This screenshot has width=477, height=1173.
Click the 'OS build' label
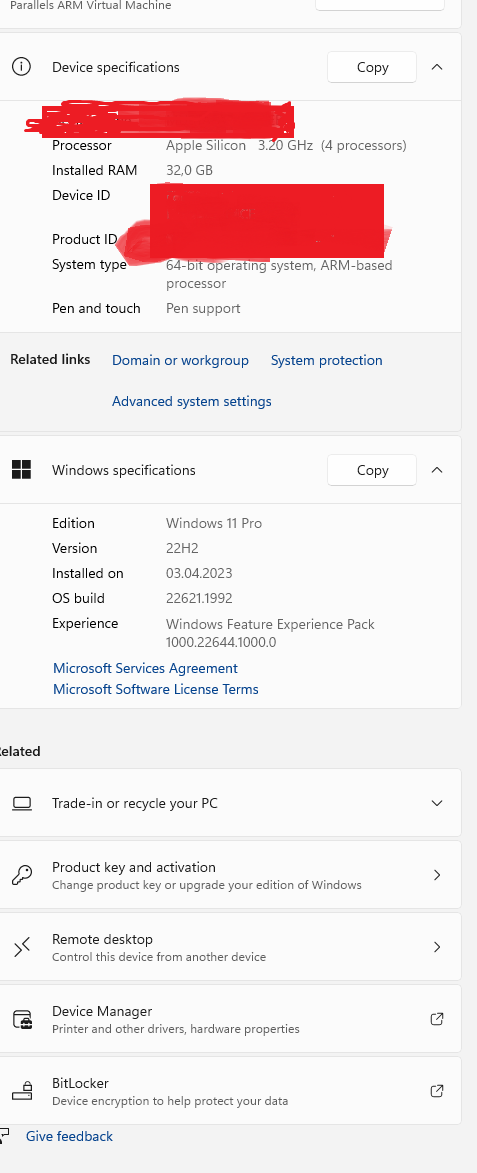click(79, 598)
